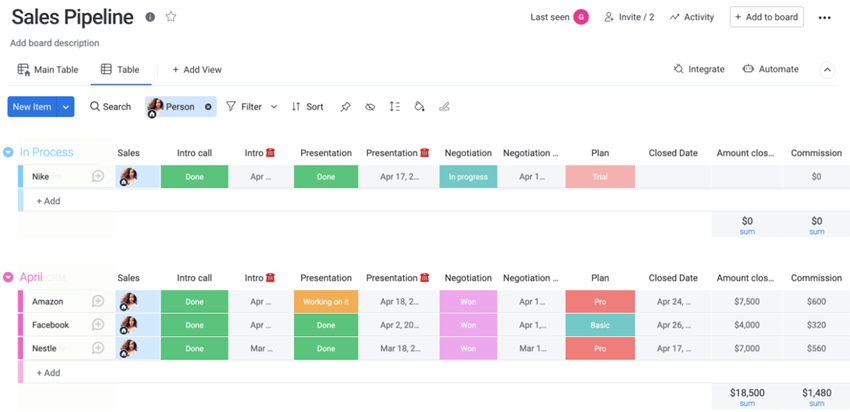Open the Invite / 2 button
Image resolution: width=850 pixels, height=412 pixels.
[629, 17]
